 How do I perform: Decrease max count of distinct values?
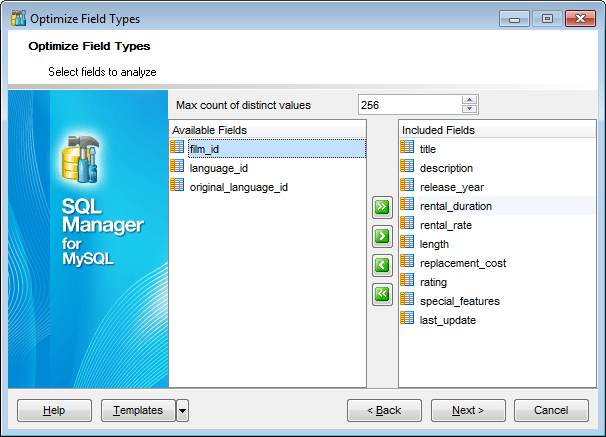[x=470, y=109]
